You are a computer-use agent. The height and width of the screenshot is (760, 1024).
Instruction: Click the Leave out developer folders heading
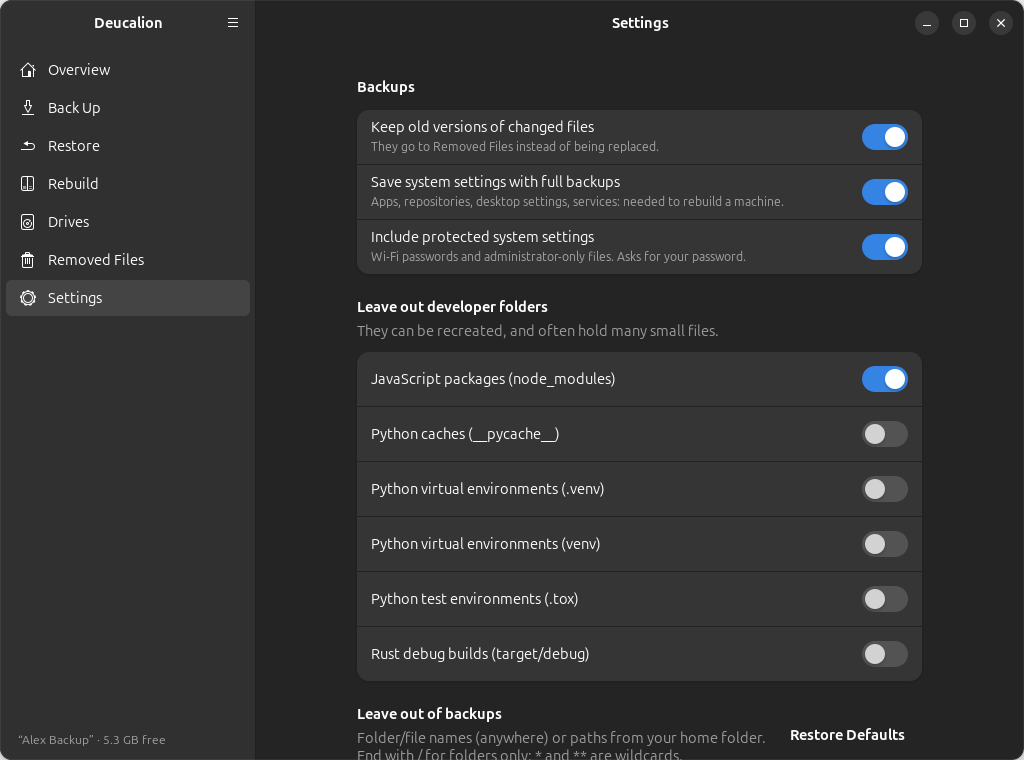[x=452, y=307]
